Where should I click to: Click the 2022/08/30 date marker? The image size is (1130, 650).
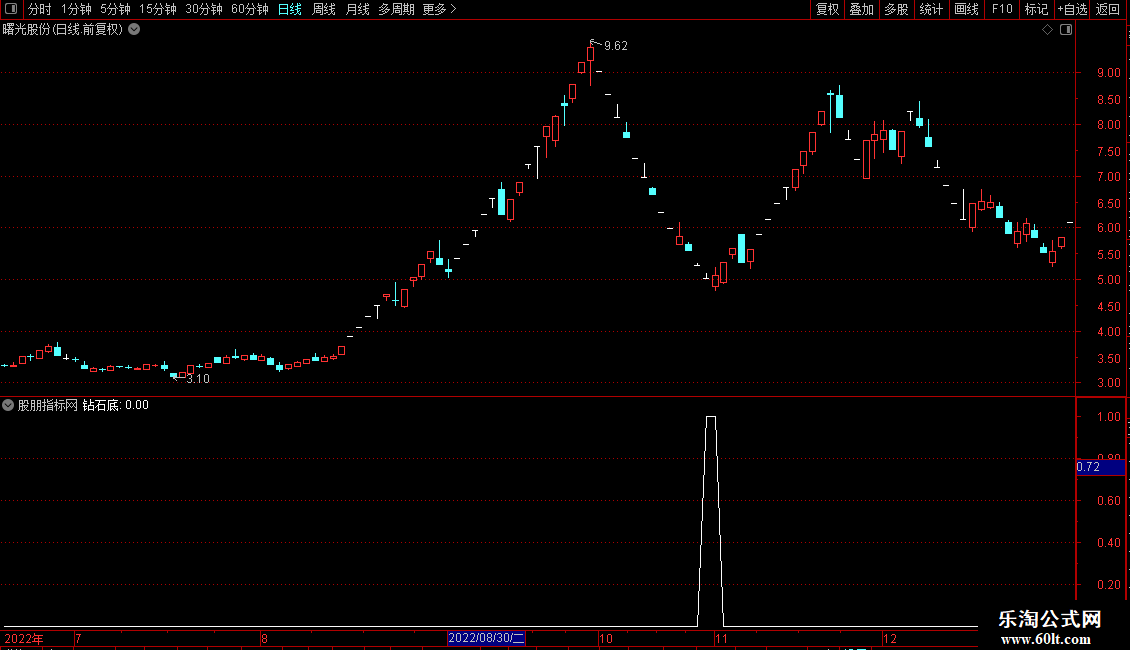tap(486, 638)
